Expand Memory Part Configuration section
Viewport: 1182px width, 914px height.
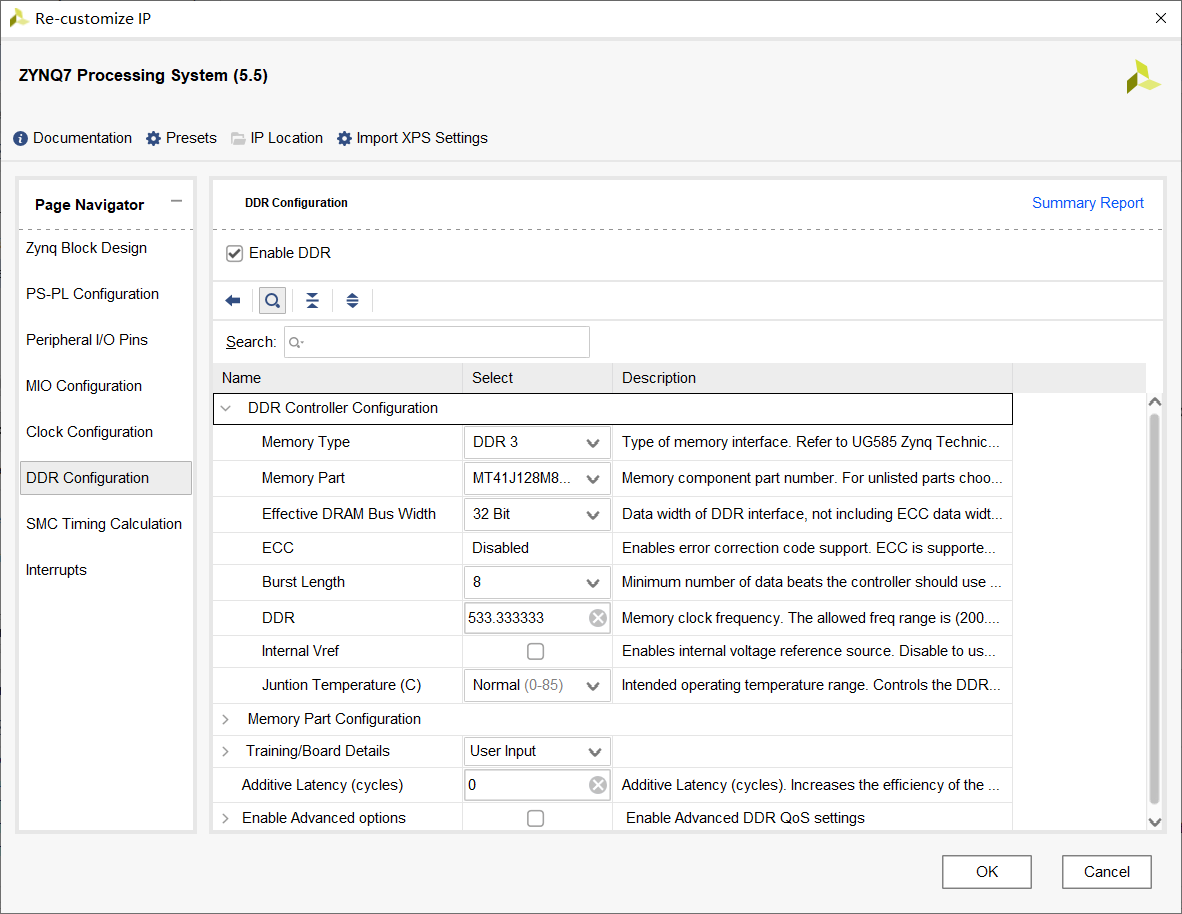pyautogui.click(x=226, y=720)
